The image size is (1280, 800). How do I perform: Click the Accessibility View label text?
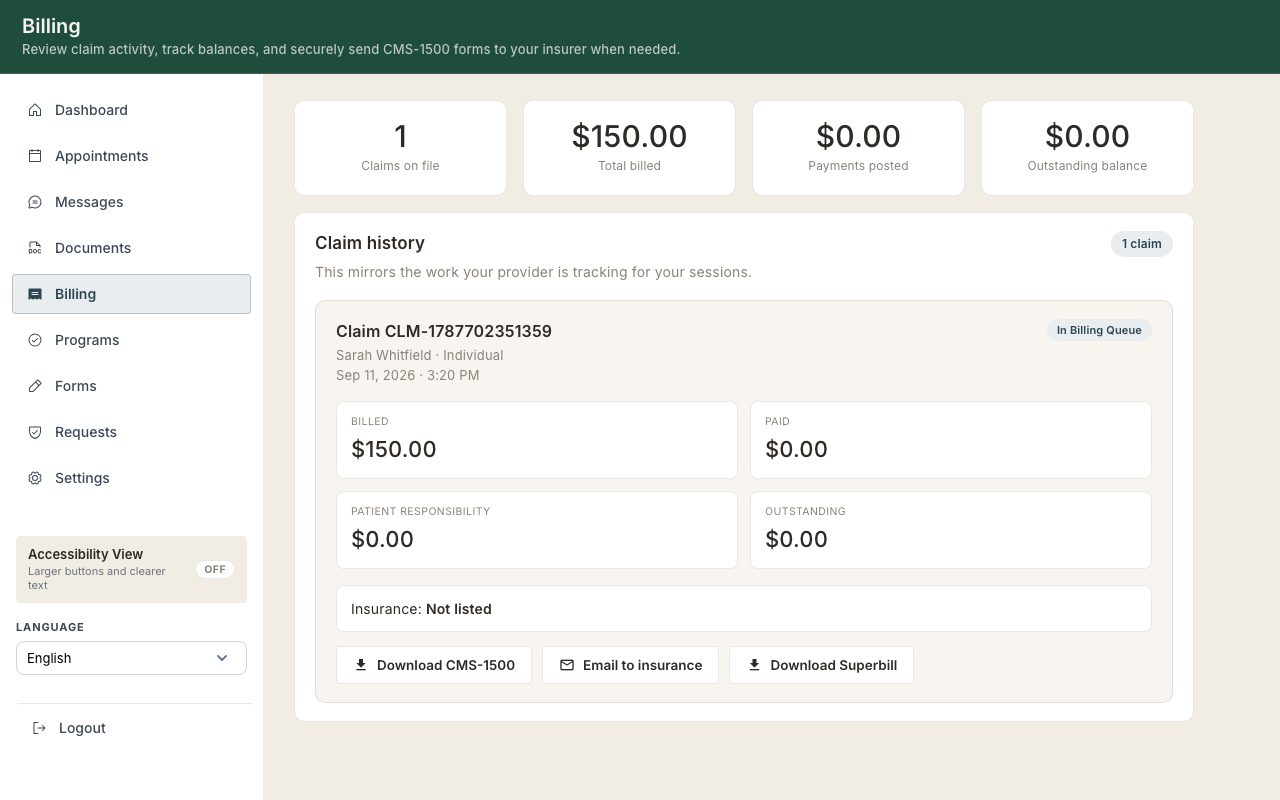pyautogui.click(x=86, y=554)
